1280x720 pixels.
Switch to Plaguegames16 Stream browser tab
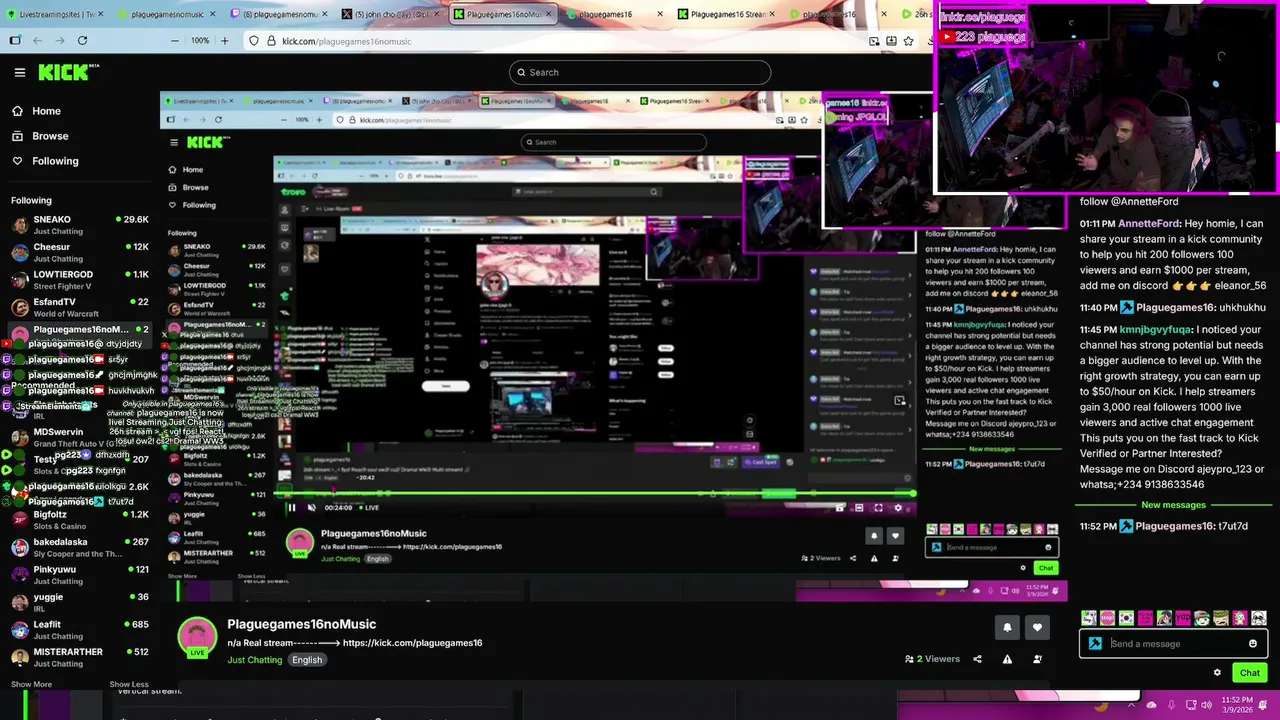725,14
